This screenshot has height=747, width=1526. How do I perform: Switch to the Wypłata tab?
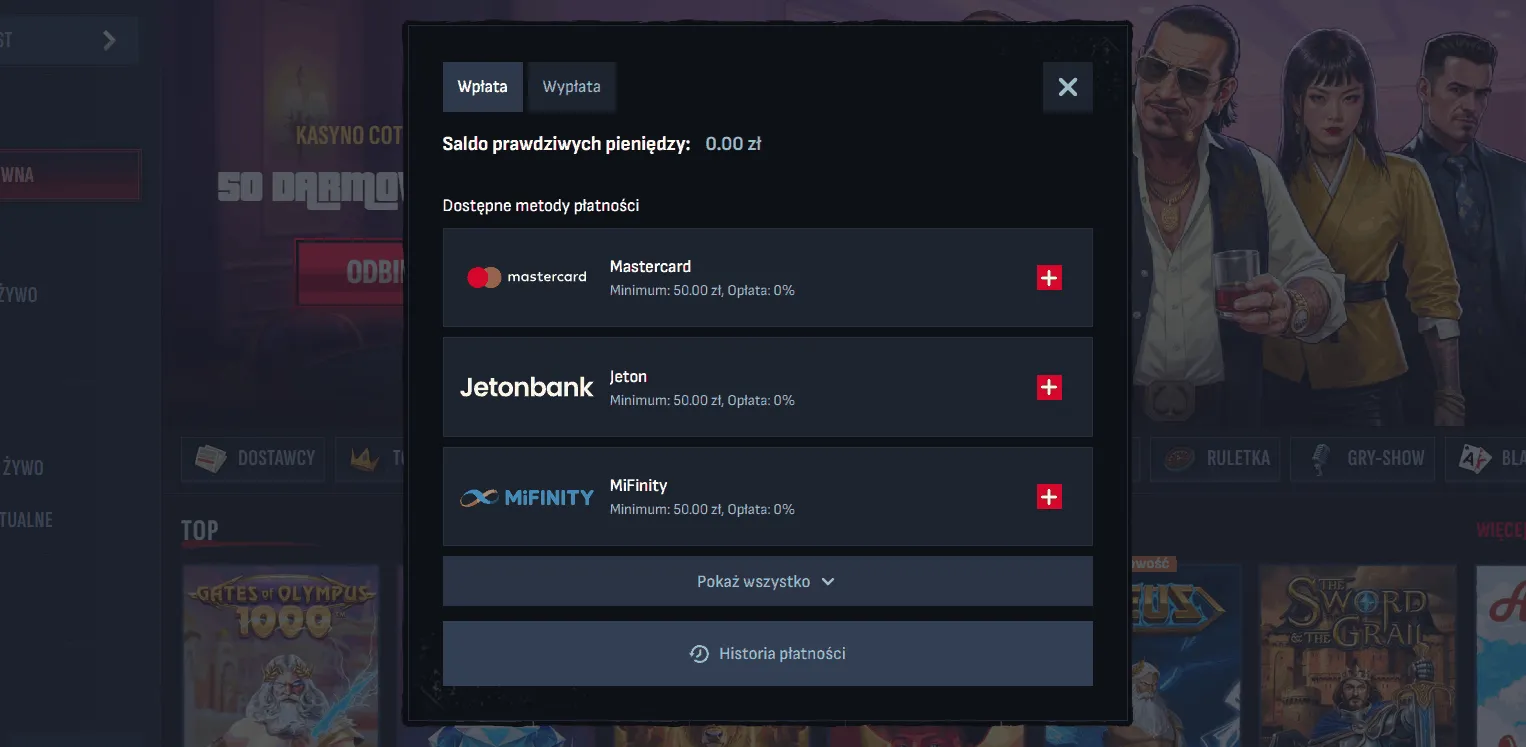571,87
